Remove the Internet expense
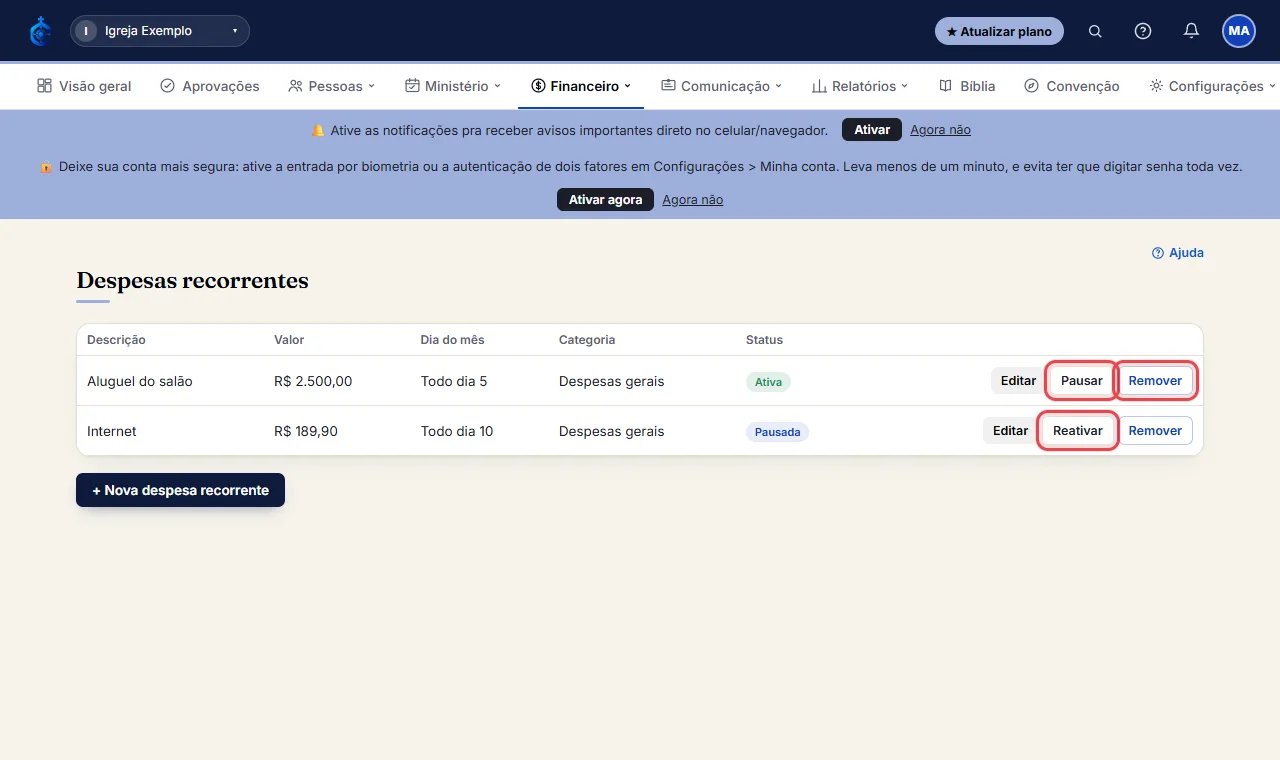Viewport: 1280px width, 760px height. click(x=1155, y=431)
